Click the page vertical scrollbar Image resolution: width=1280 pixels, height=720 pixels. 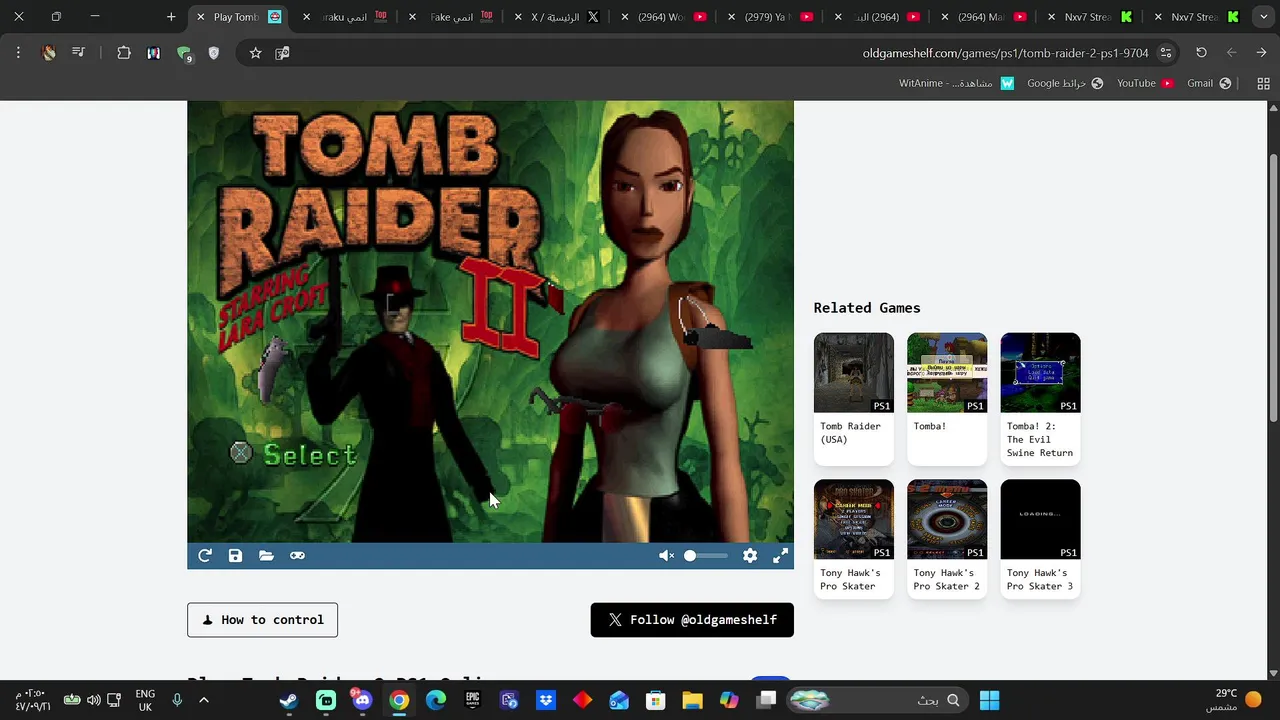(1273, 287)
